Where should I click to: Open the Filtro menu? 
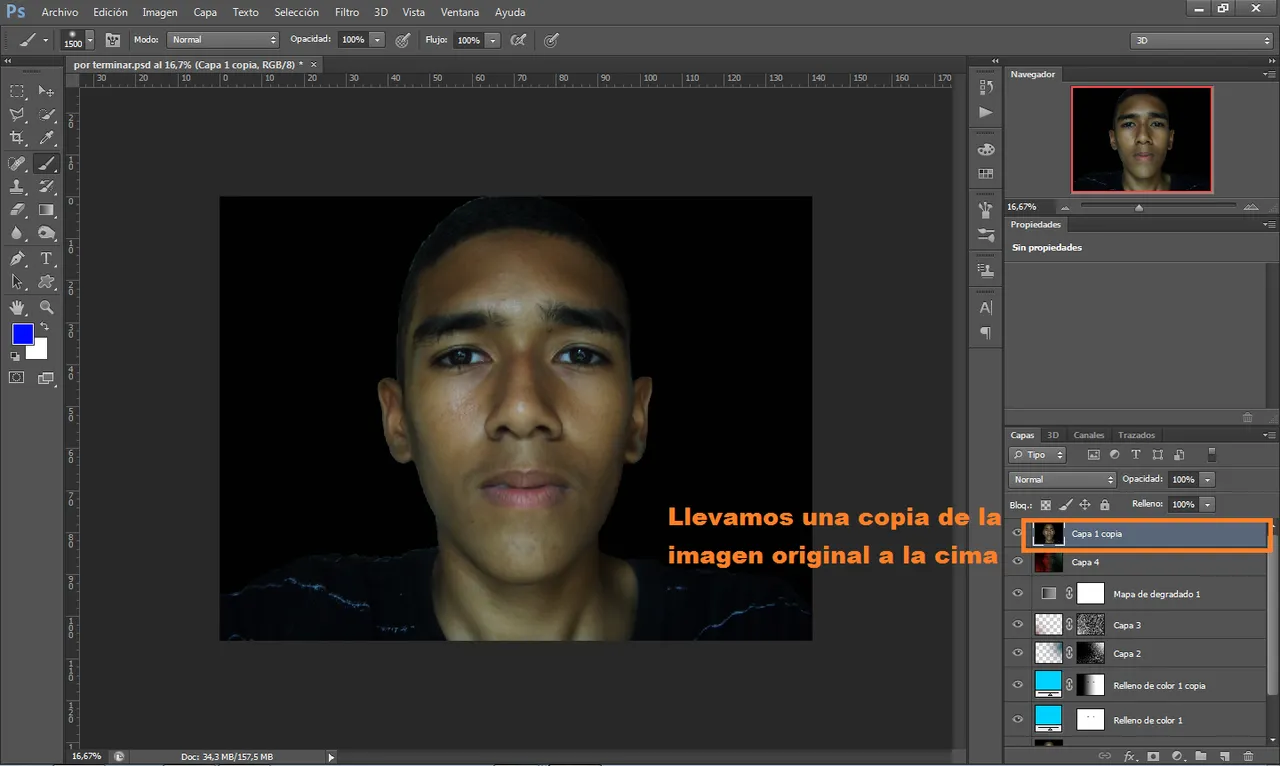pyautogui.click(x=347, y=12)
